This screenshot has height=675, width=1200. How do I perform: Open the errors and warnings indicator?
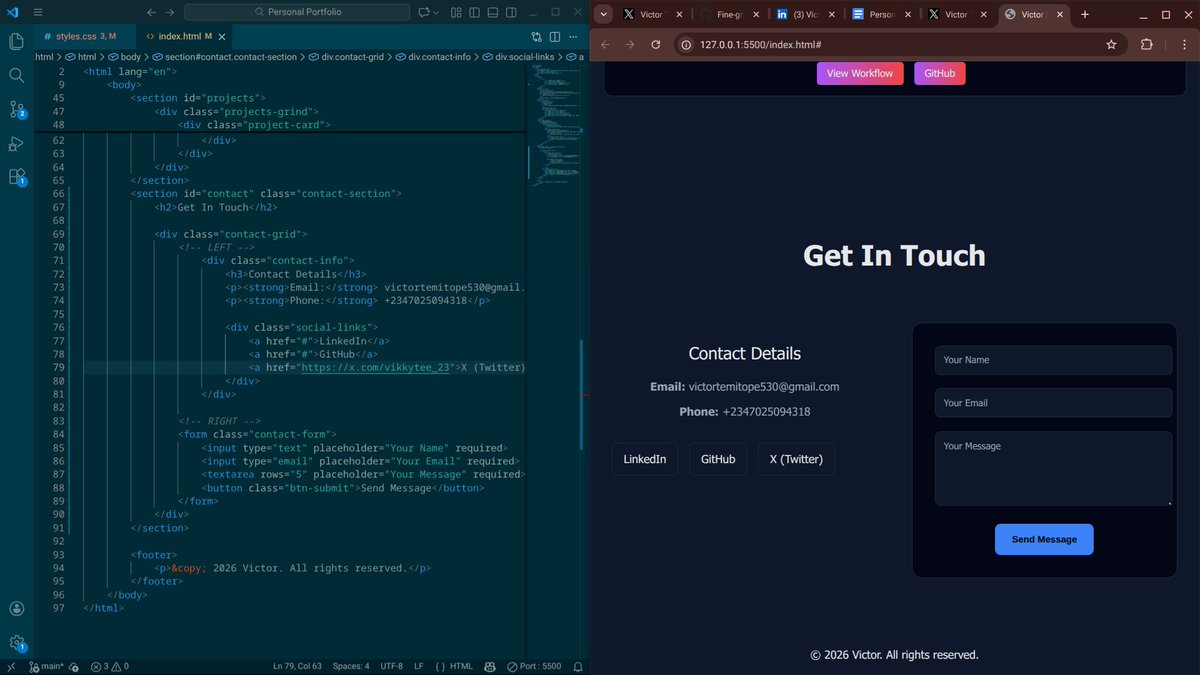pyautogui.click(x=110, y=666)
